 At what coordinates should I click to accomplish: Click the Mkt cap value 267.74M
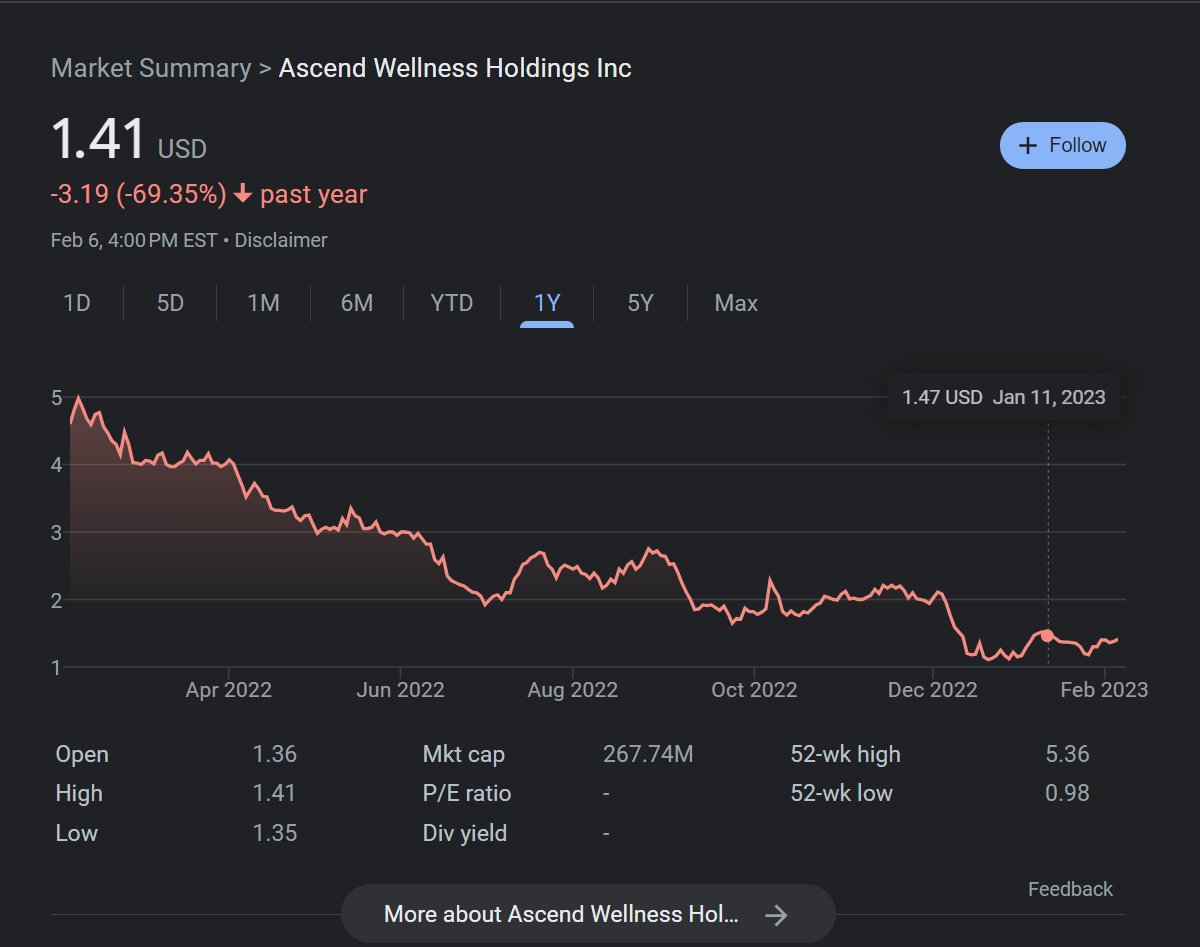648,754
